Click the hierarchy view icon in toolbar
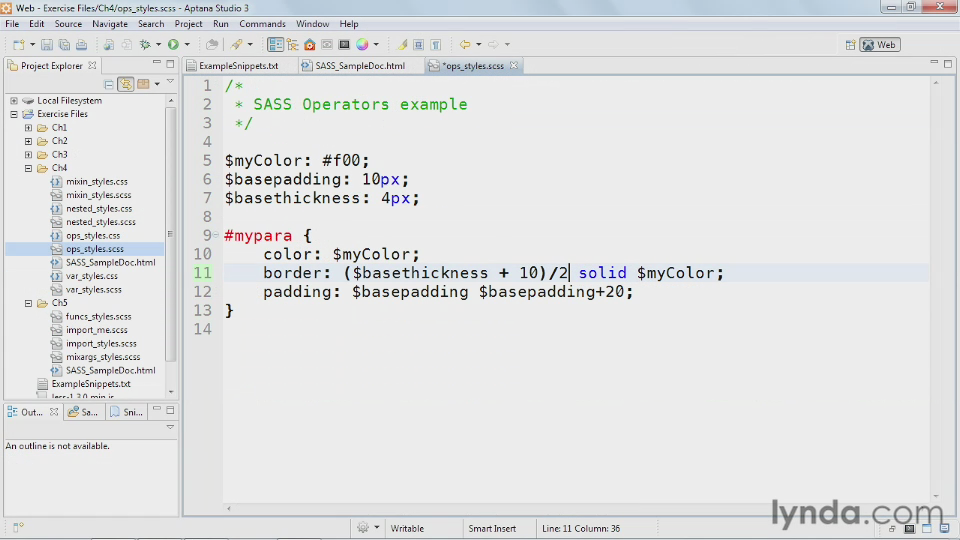Viewport: 960px width, 540px height. 293,45
